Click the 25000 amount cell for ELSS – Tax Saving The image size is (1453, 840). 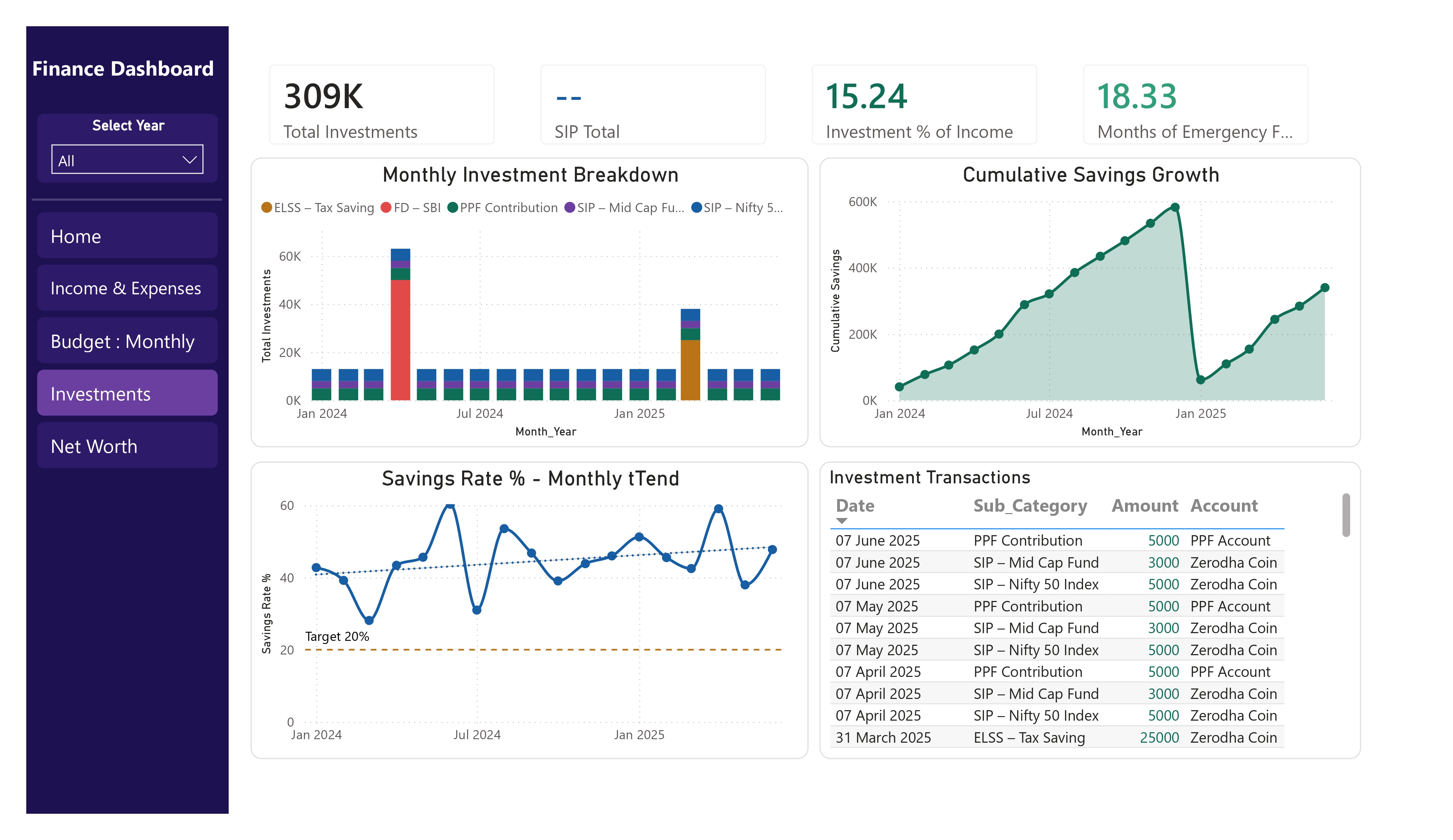click(1159, 737)
